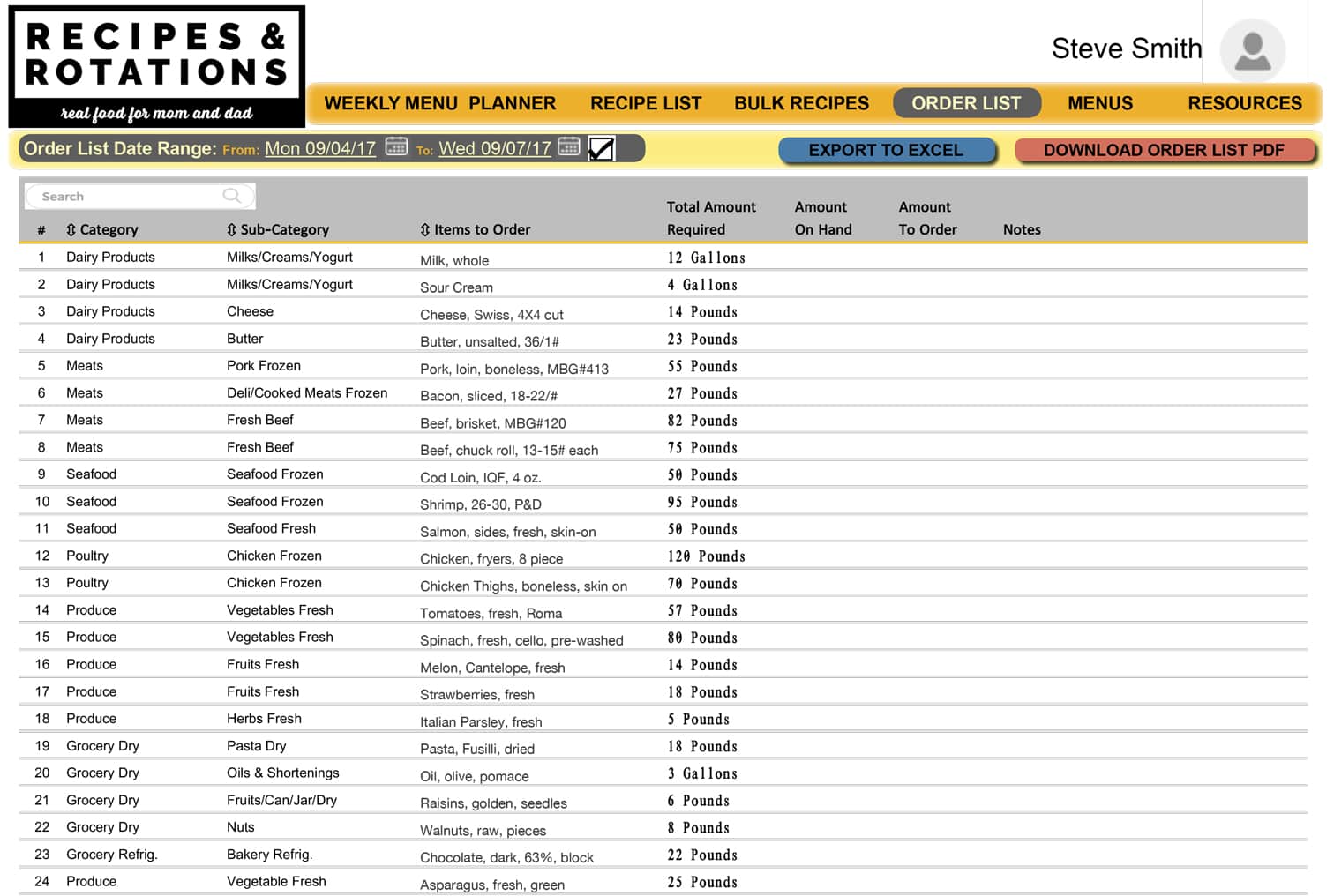
Task: Select Italian Parsley, fresh item
Action: (x=481, y=722)
